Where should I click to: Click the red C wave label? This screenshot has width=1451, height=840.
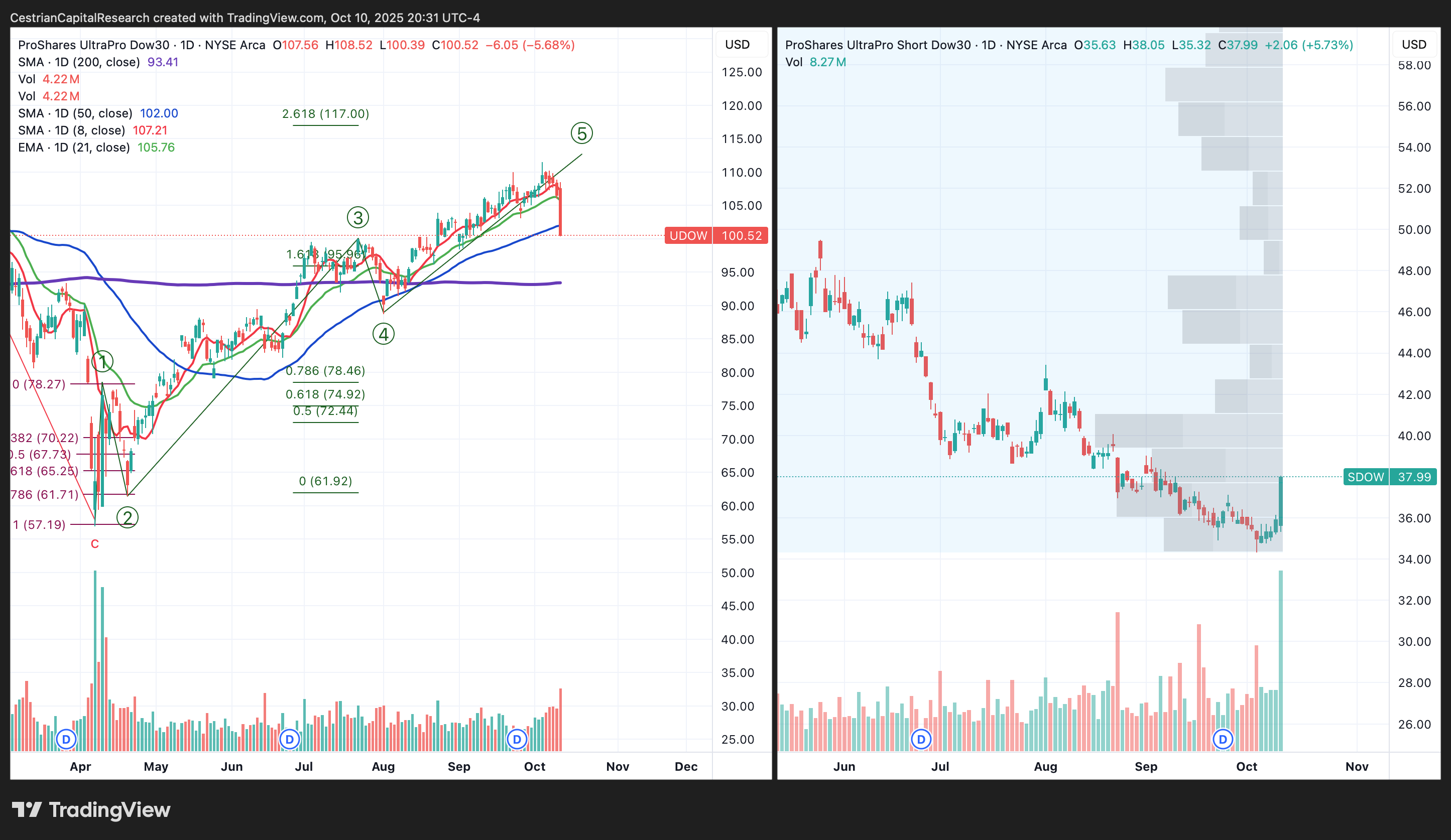click(95, 544)
